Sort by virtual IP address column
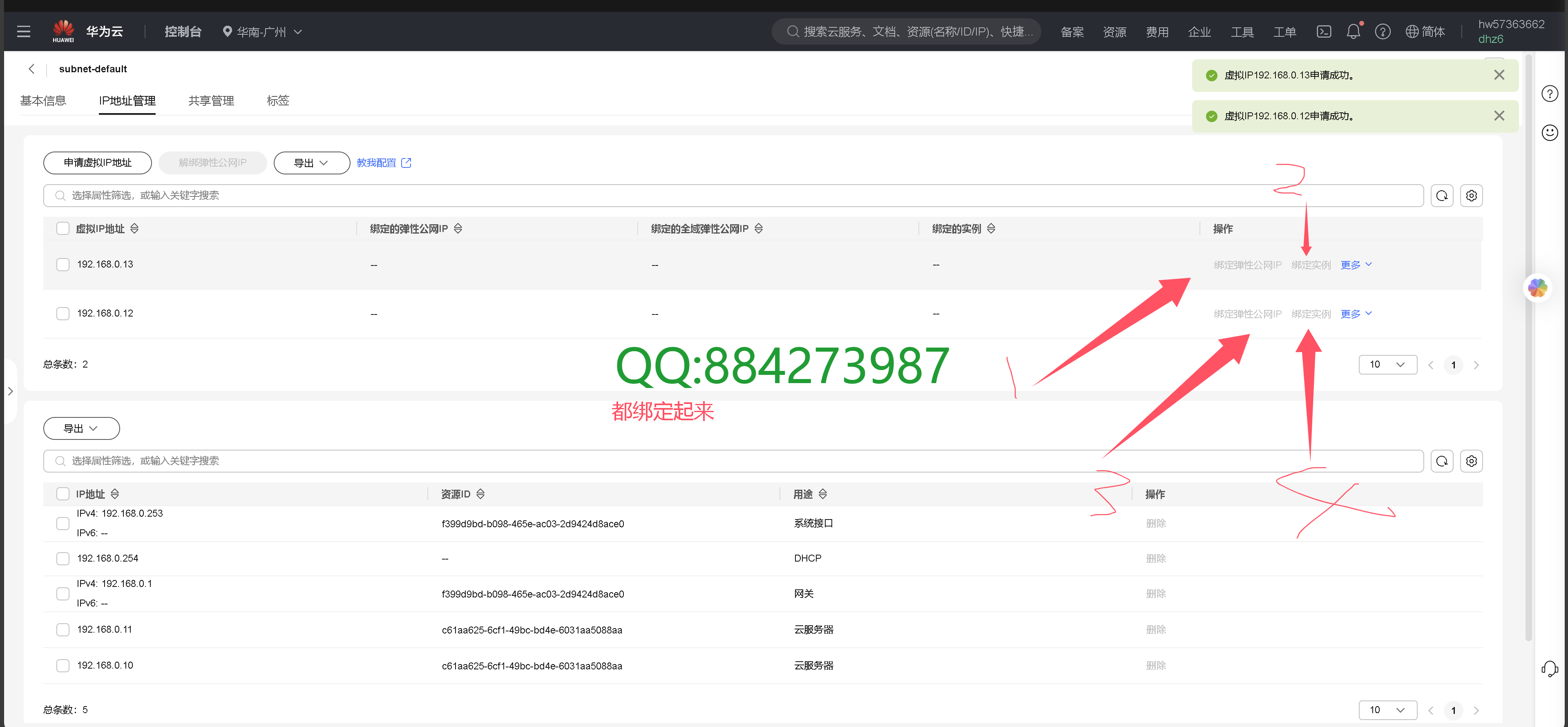This screenshot has height=727, width=1568. coord(134,229)
